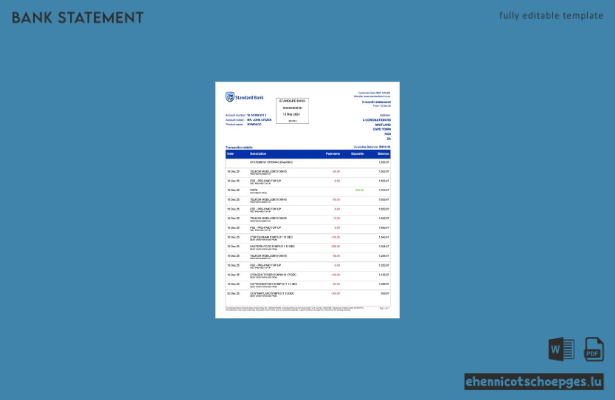The height and width of the screenshot is (400, 615).
Task: Click the green deposit amount
Action: pos(359,190)
